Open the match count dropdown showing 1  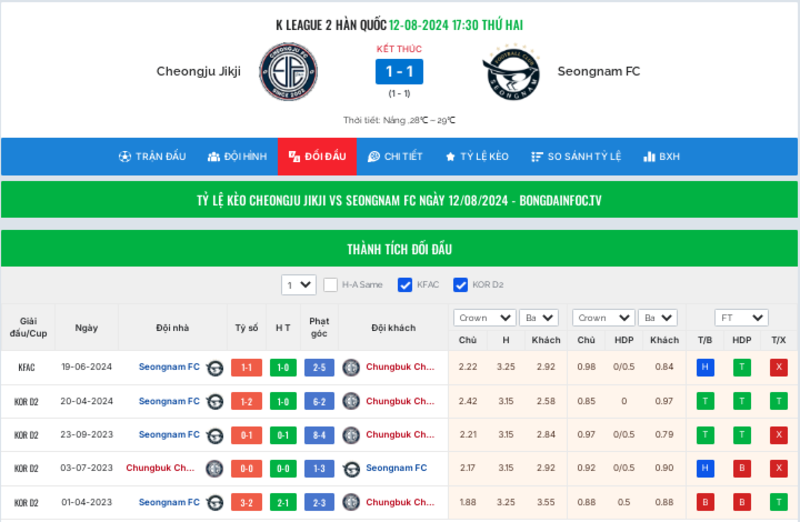click(x=298, y=285)
